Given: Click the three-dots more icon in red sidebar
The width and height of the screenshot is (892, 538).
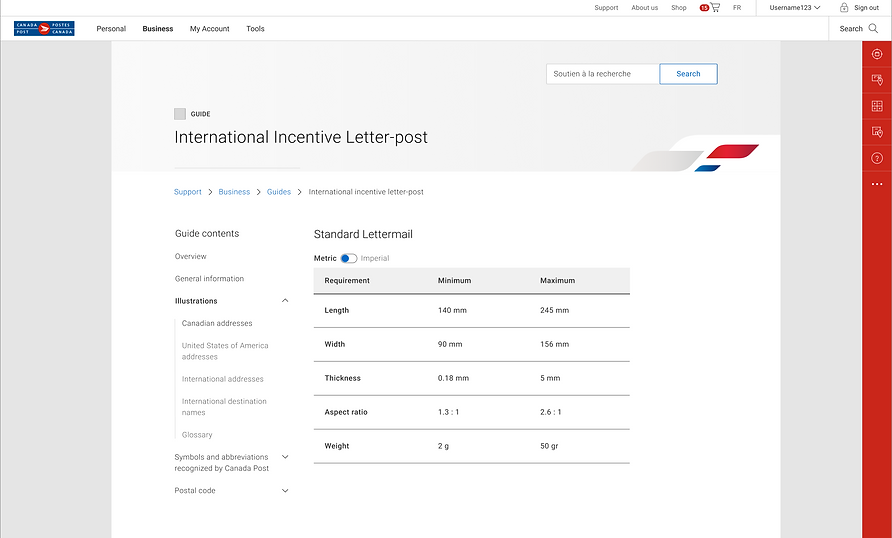Looking at the screenshot, I should click(x=877, y=184).
